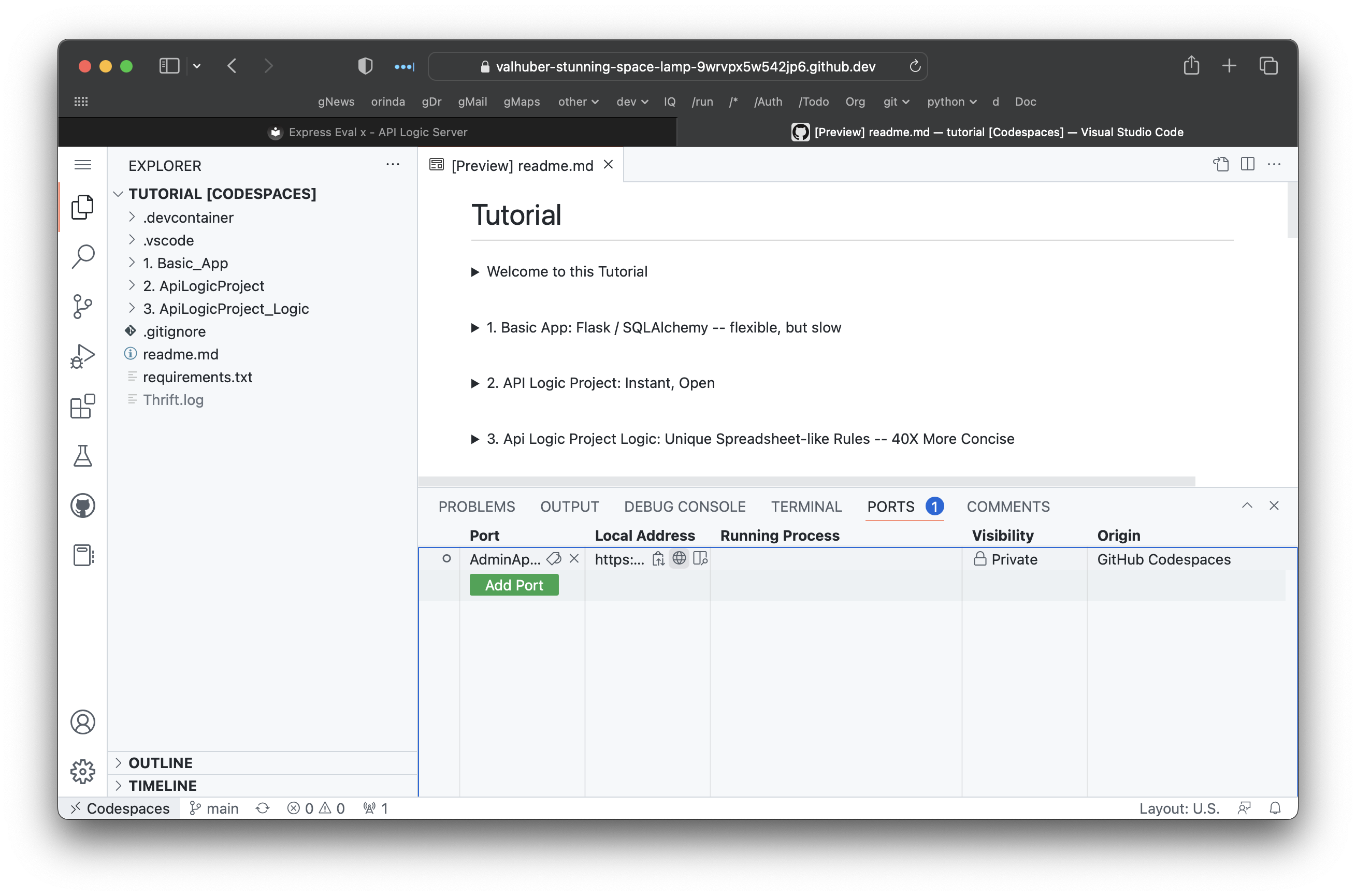The image size is (1356, 896).
Task: Click the Extensions icon in sidebar
Action: [x=84, y=406]
